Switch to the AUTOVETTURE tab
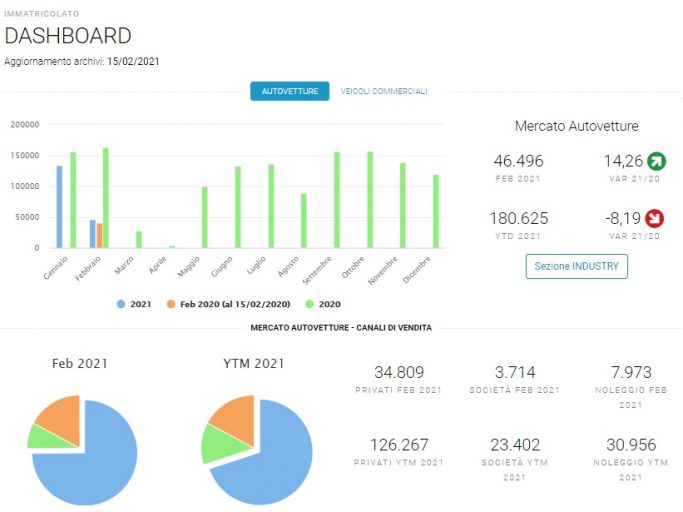The width and height of the screenshot is (683, 512). coord(290,91)
